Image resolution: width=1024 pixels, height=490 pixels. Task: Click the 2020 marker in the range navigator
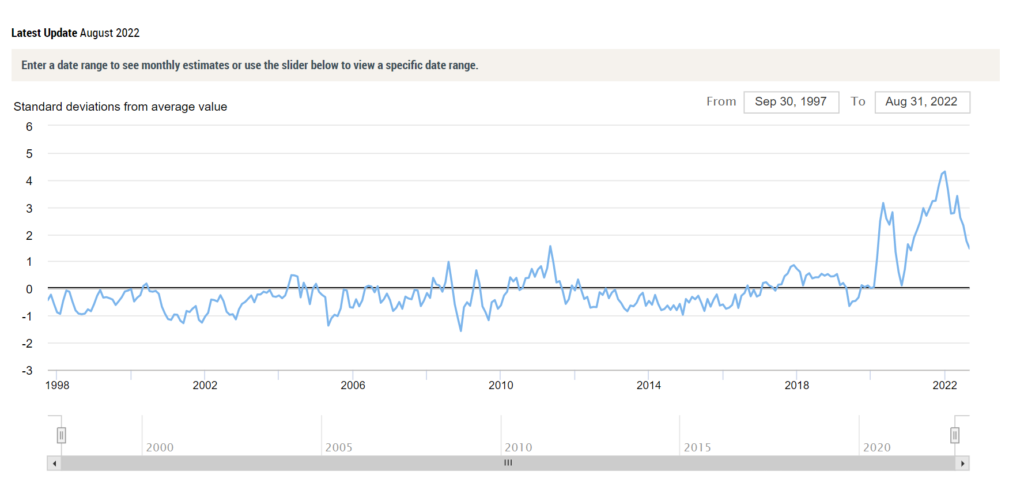(x=876, y=448)
